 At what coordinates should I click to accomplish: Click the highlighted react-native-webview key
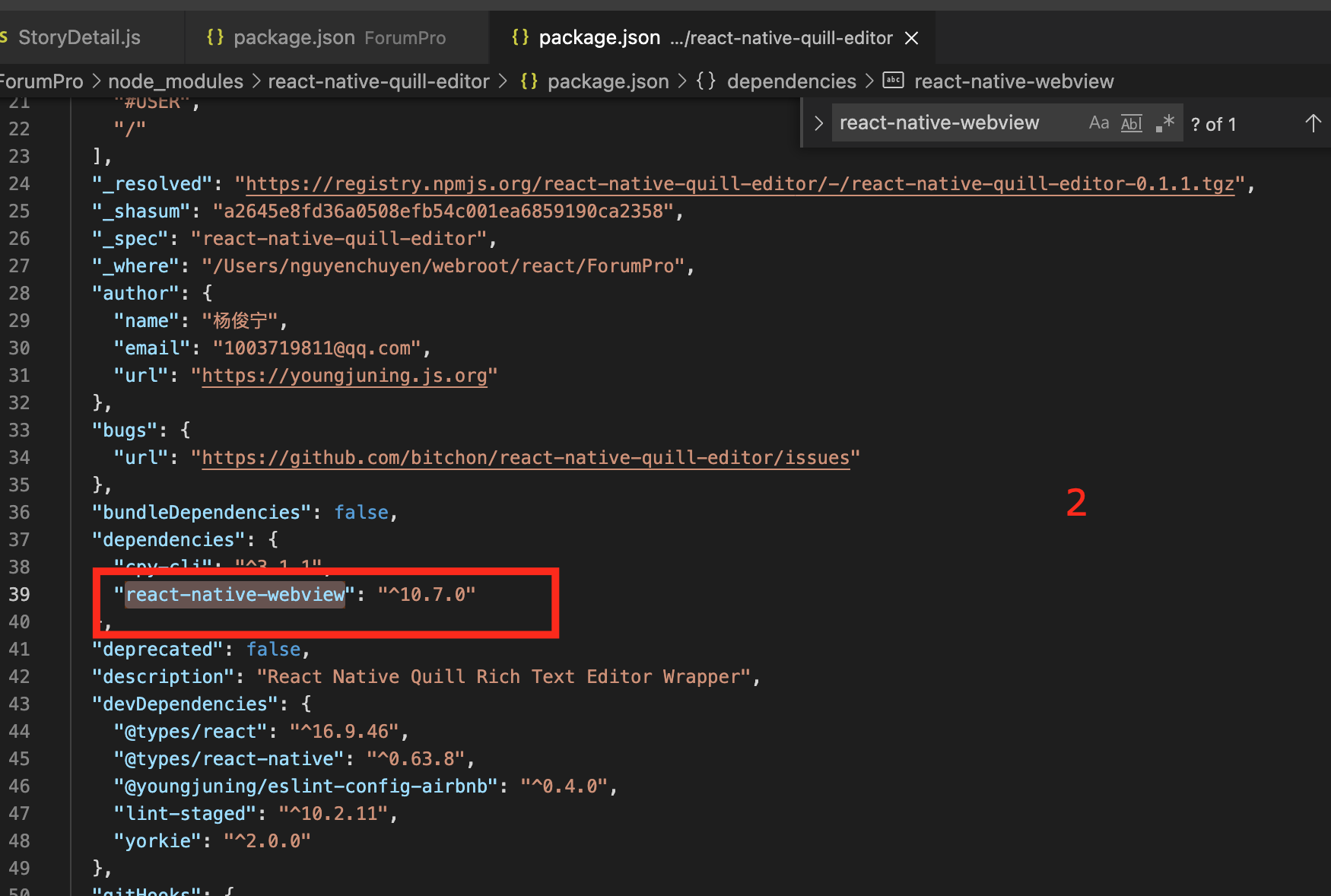[235, 595]
